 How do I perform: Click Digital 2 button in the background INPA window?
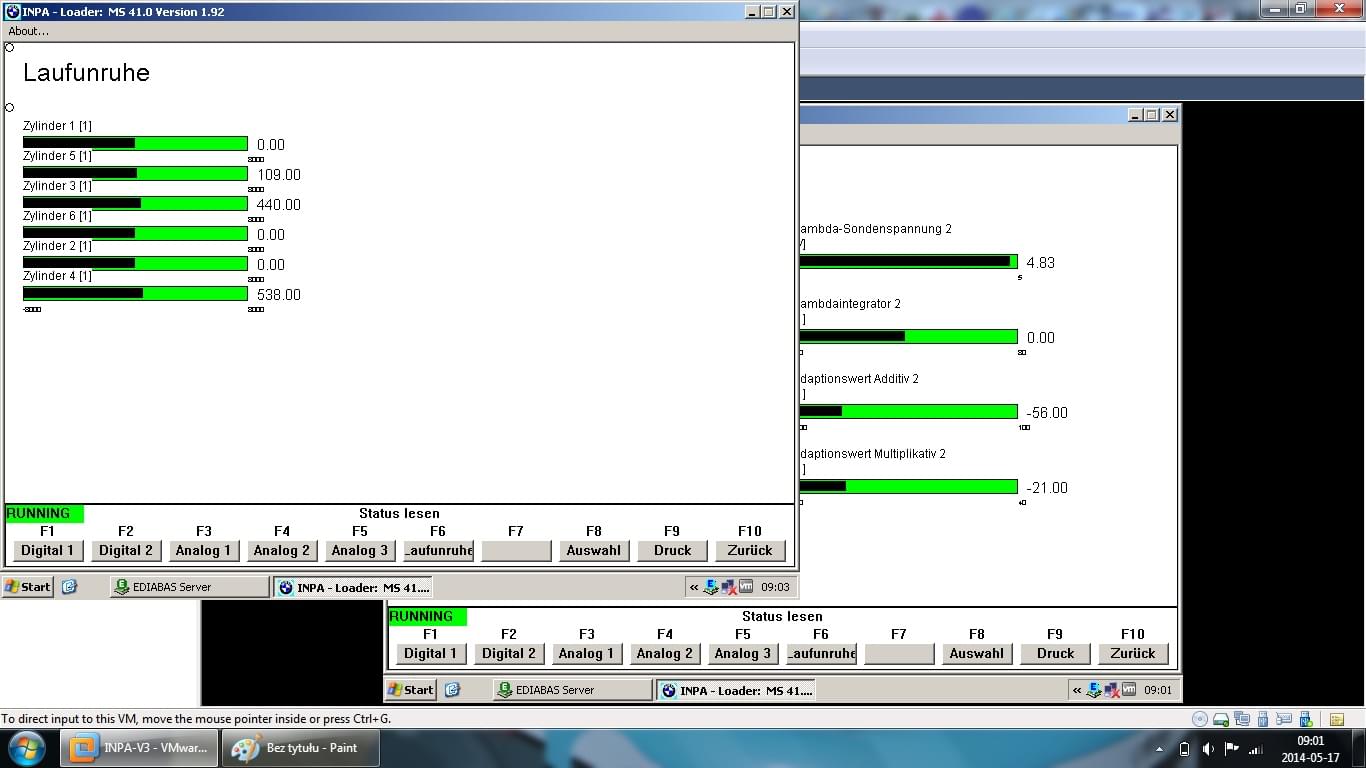[x=509, y=653]
